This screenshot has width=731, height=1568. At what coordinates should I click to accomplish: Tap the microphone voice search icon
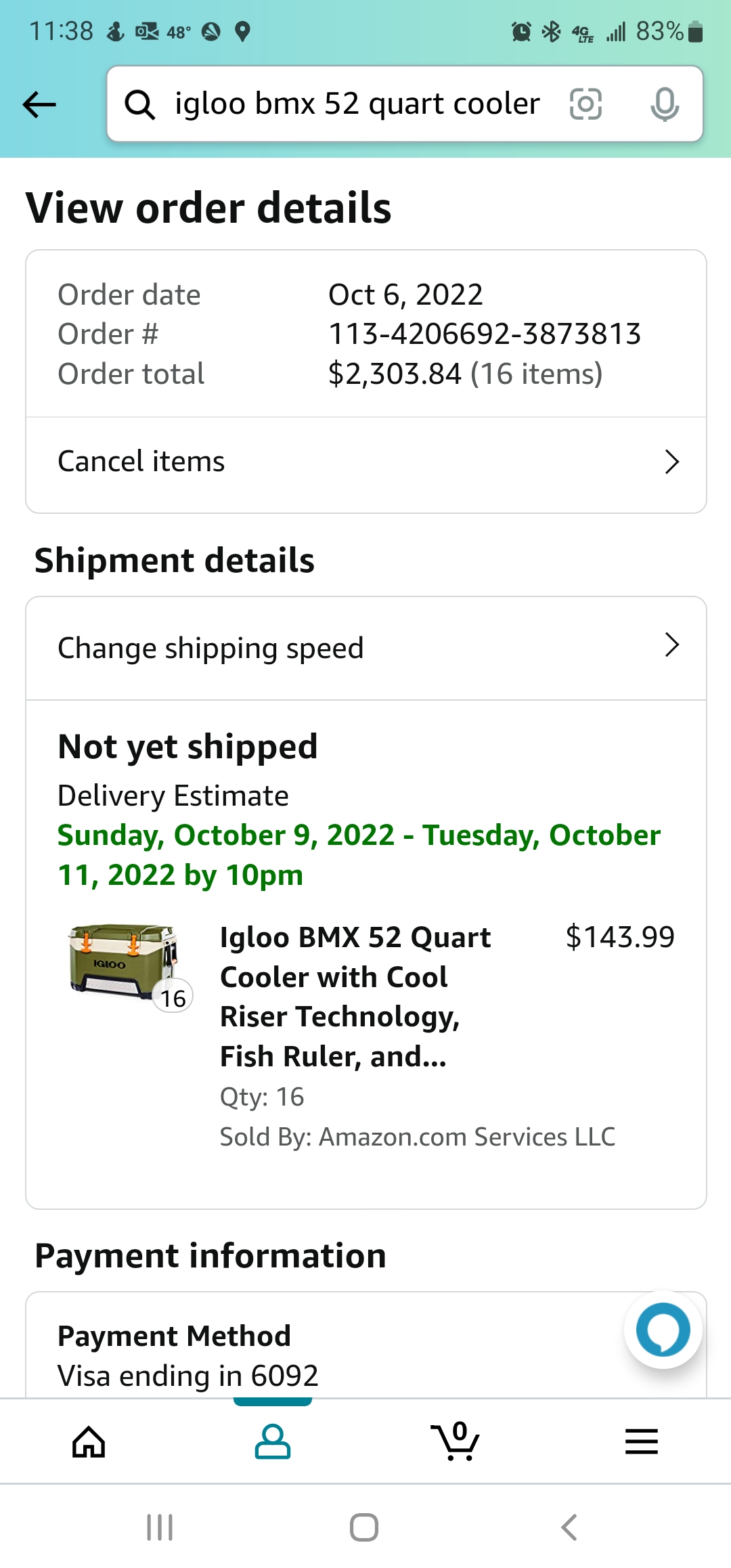click(x=664, y=104)
